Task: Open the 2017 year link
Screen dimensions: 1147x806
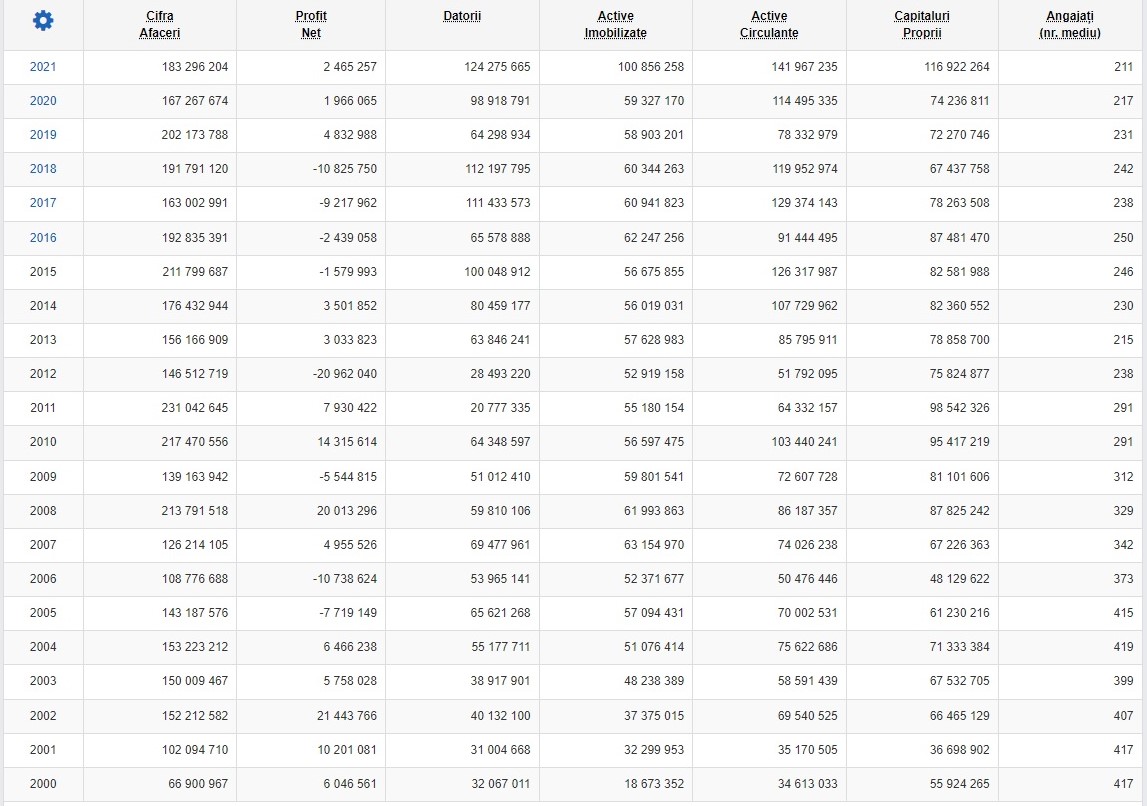Action: [43, 203]
